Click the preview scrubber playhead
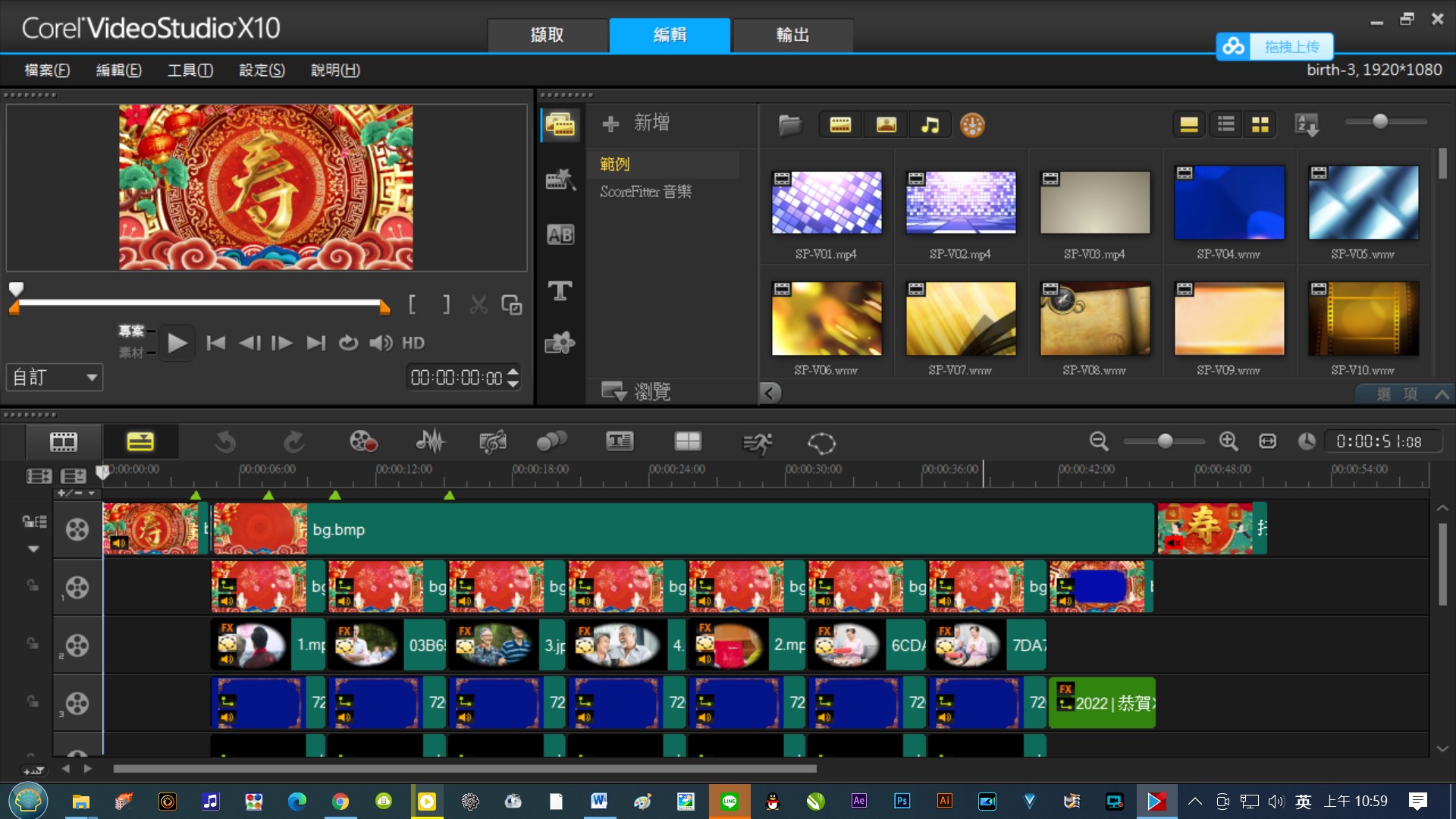This screenshot has height=819, width=1456. point(16,289)
